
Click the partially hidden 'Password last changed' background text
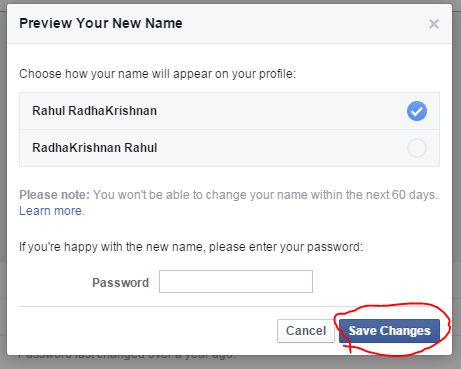tap(127, 357)
